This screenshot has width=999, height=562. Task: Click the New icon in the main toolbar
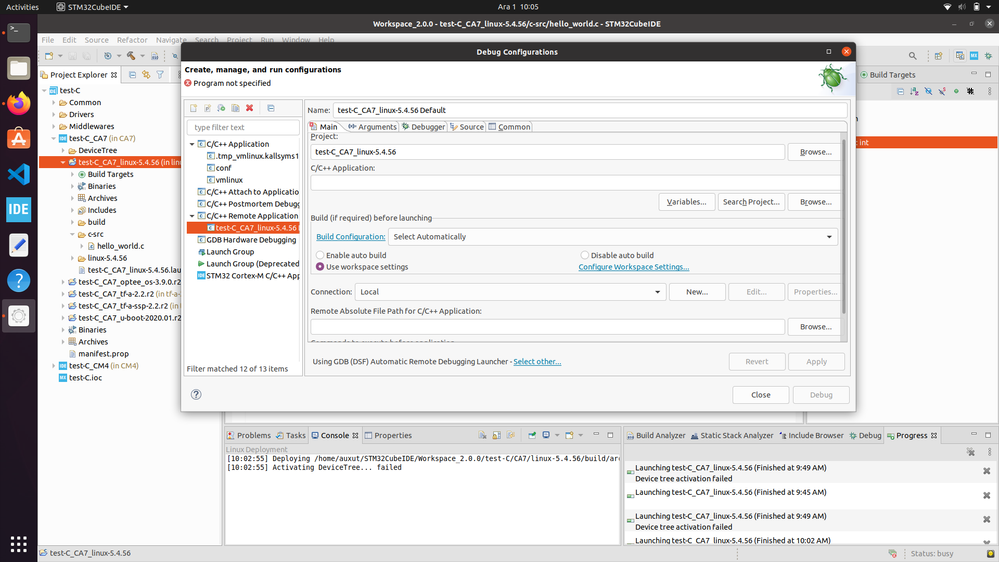coord(49,56)
